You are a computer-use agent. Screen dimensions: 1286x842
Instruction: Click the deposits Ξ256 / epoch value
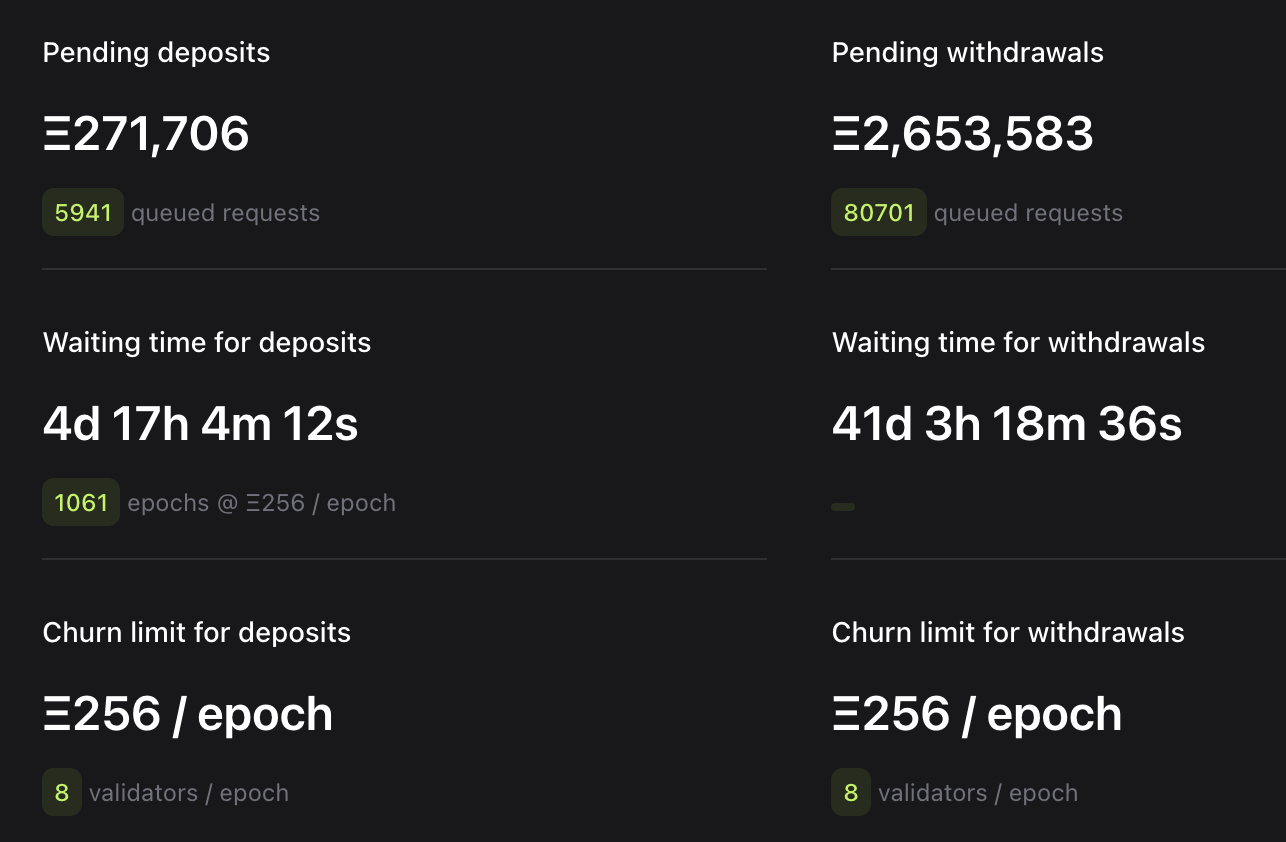coord(188,714)
